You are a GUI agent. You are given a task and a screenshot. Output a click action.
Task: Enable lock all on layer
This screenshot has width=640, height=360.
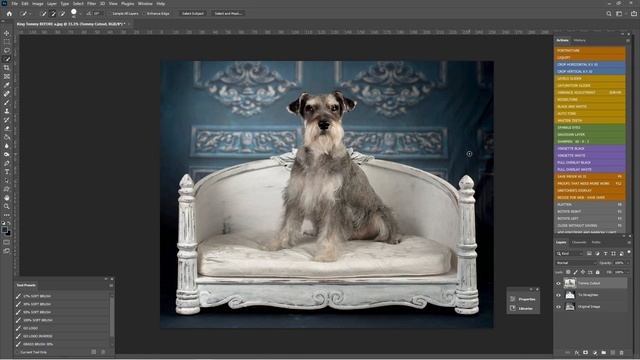(598, 272)
